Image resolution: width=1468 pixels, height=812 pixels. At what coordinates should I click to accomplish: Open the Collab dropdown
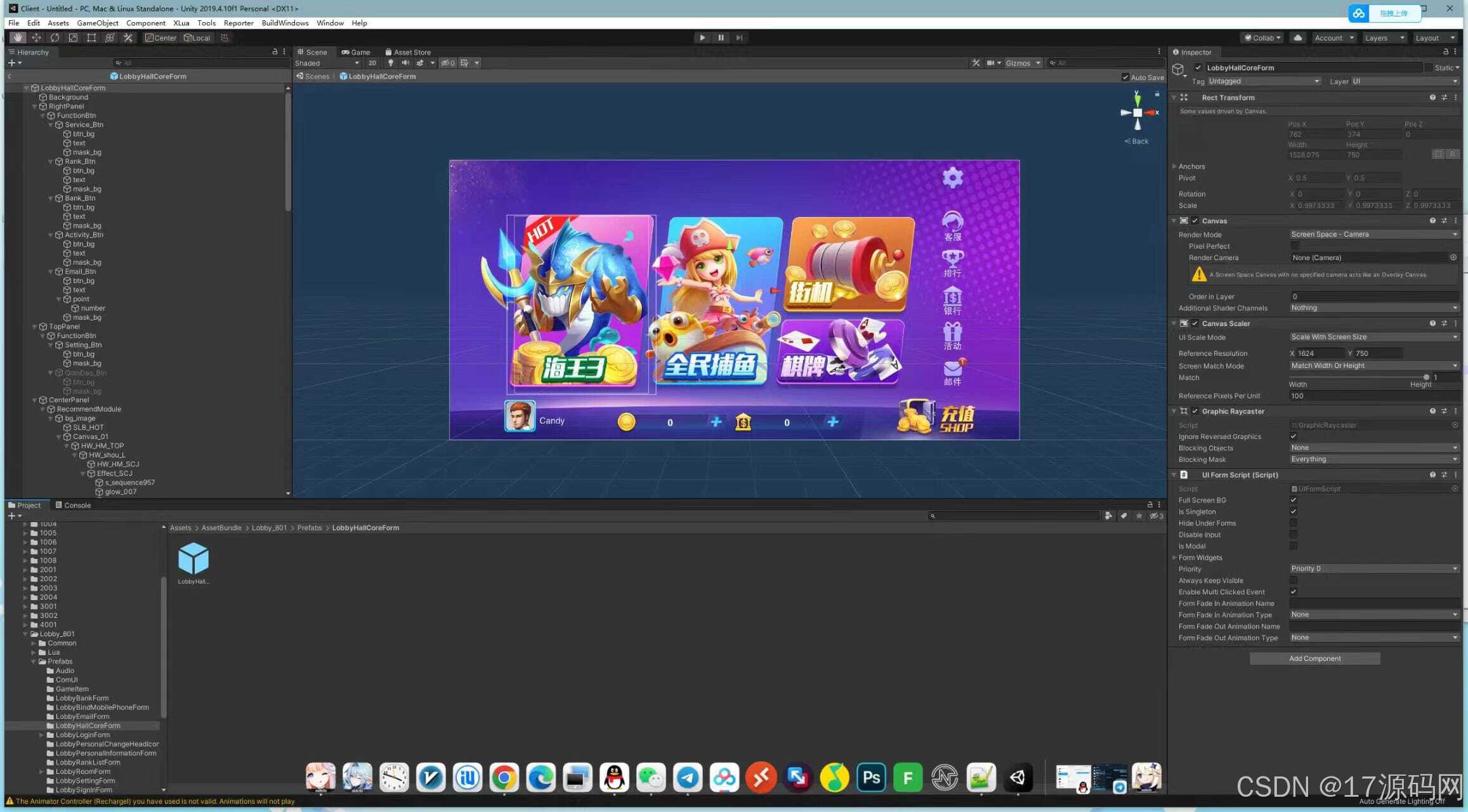coord(1262,38)
